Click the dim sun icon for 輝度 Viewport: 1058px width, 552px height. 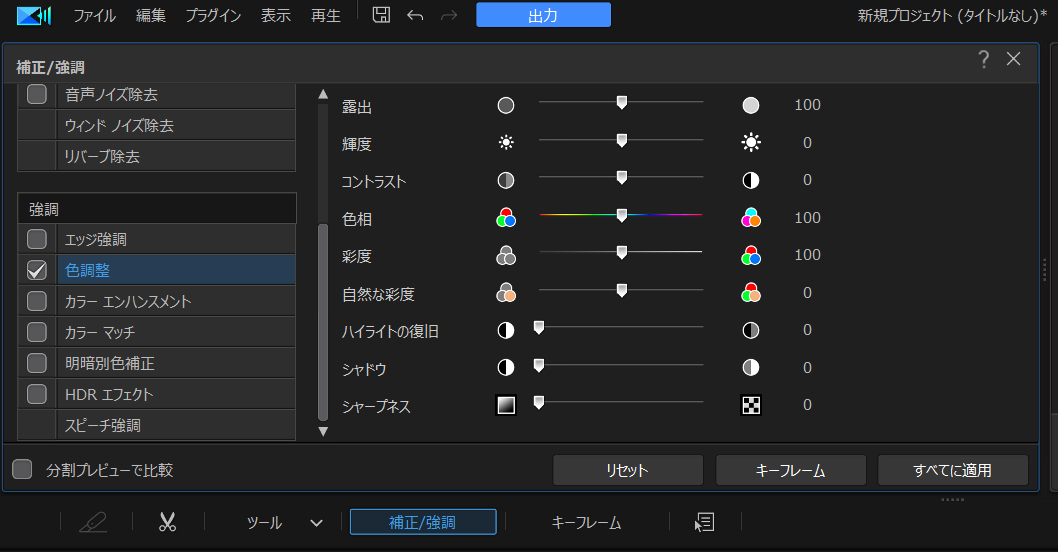[505, 142]
